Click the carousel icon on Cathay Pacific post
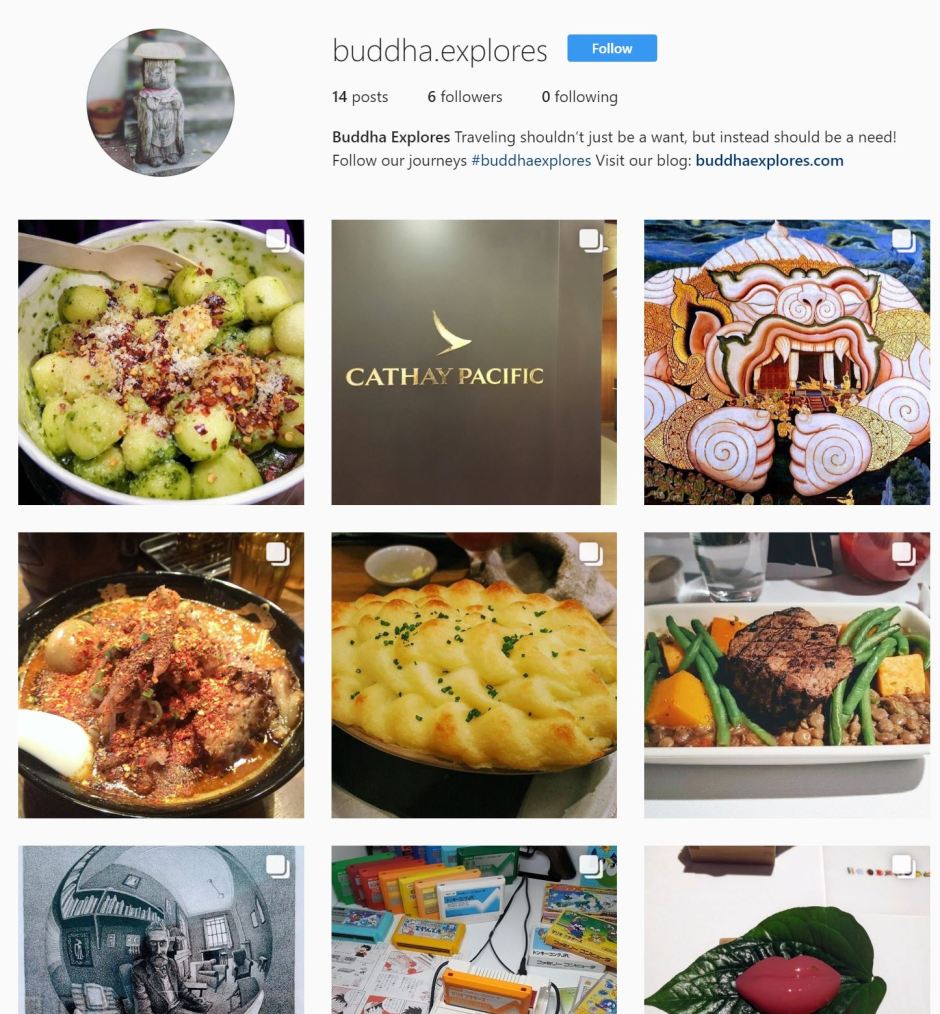Screen dimensions: 940x1014 pos(591,241)
